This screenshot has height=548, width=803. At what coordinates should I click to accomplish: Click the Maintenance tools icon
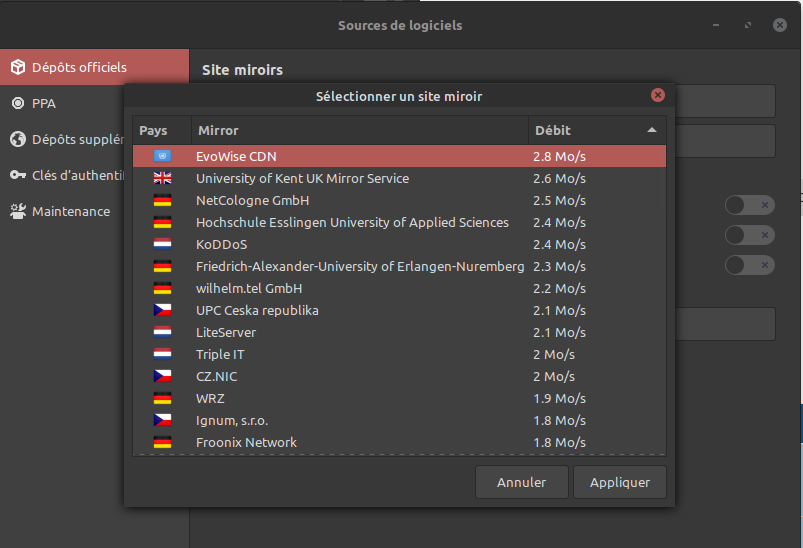(x=18, y=211)
